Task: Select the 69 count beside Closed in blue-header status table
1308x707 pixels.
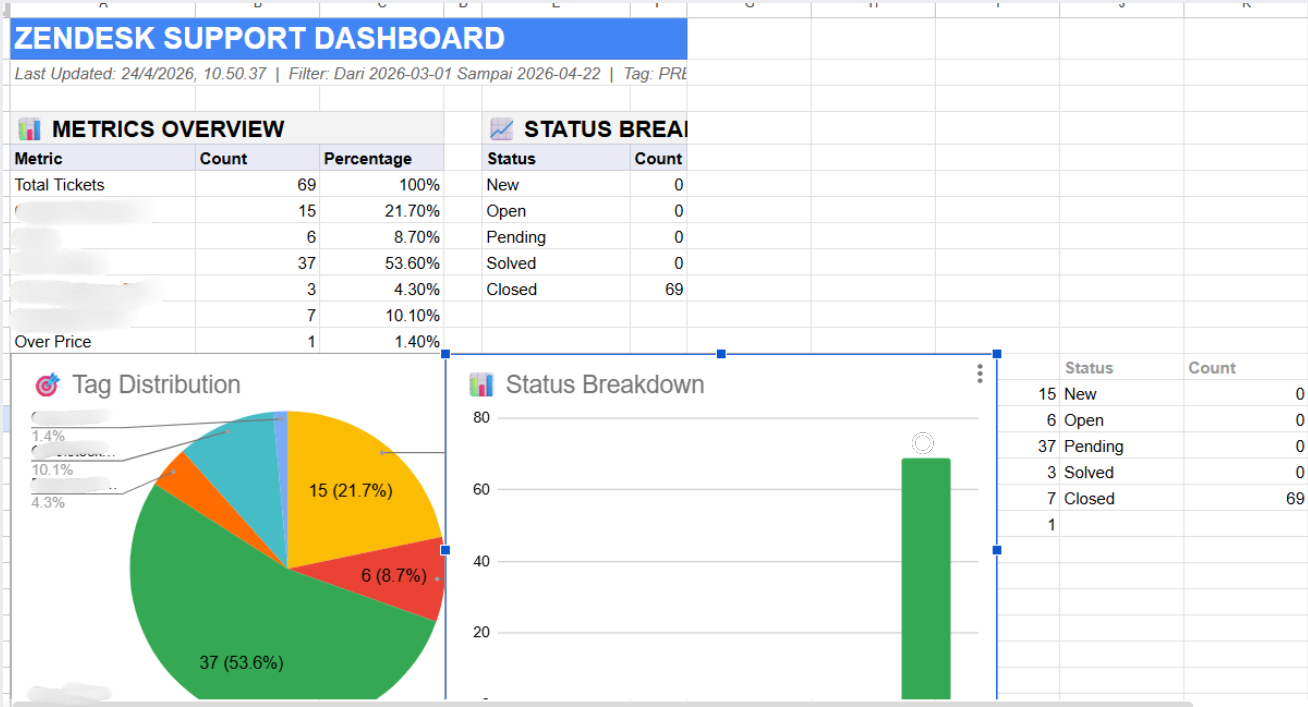Action: pos(659,289)
